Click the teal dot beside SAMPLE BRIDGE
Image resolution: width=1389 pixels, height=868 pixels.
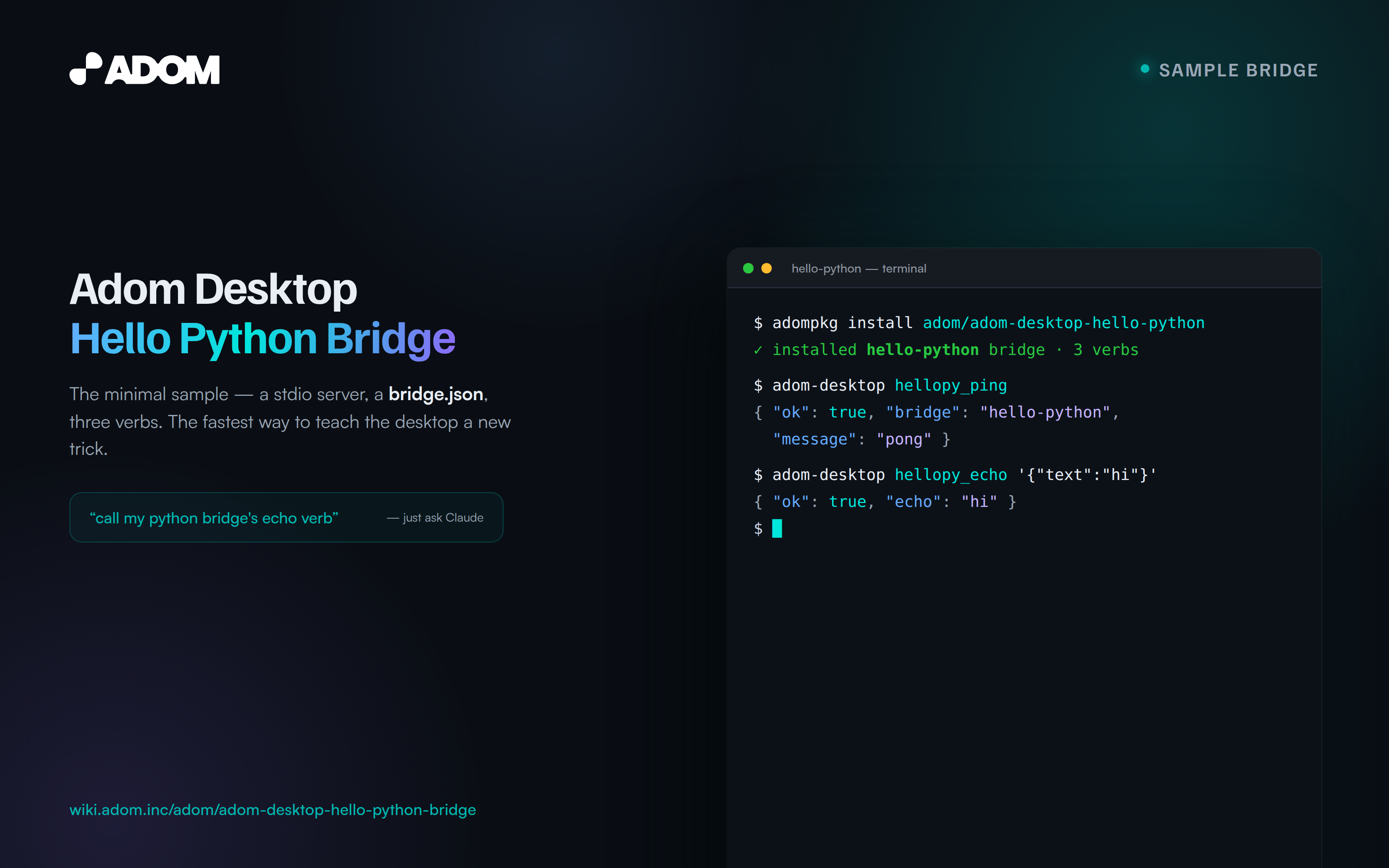coord(1145,69)
